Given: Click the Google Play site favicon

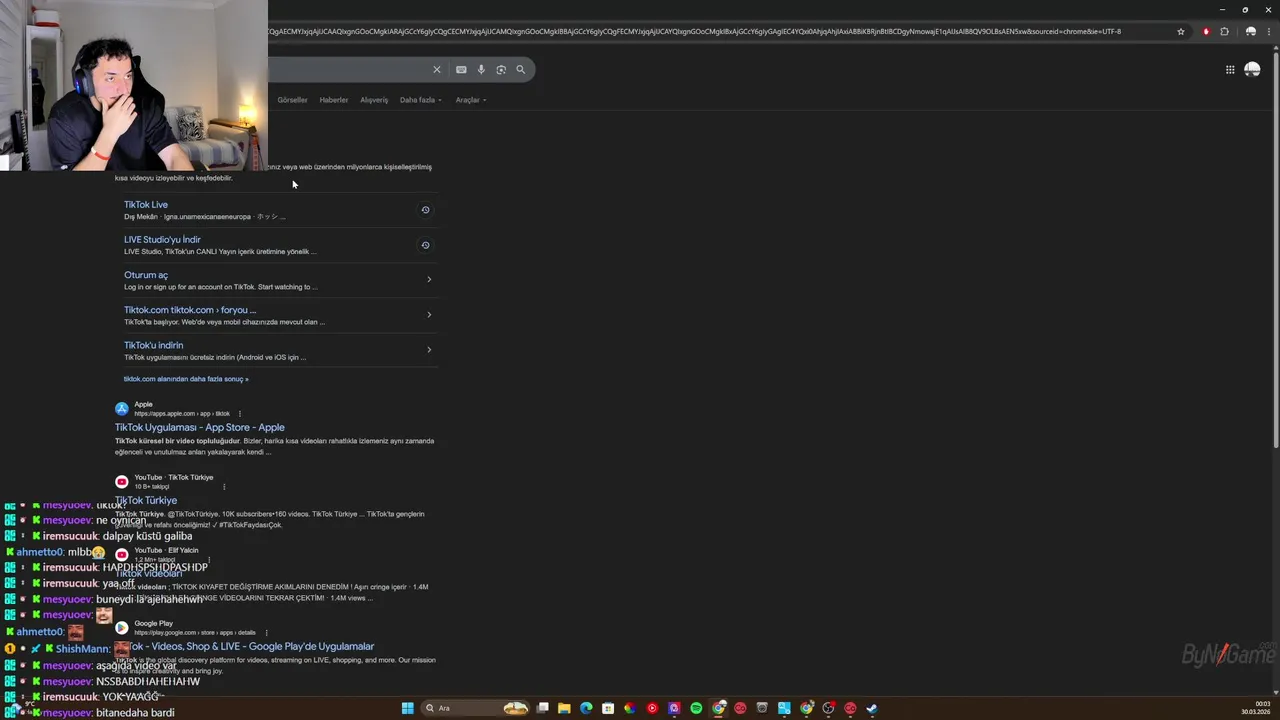Looking at the screenshot, I should click(122, 628).
